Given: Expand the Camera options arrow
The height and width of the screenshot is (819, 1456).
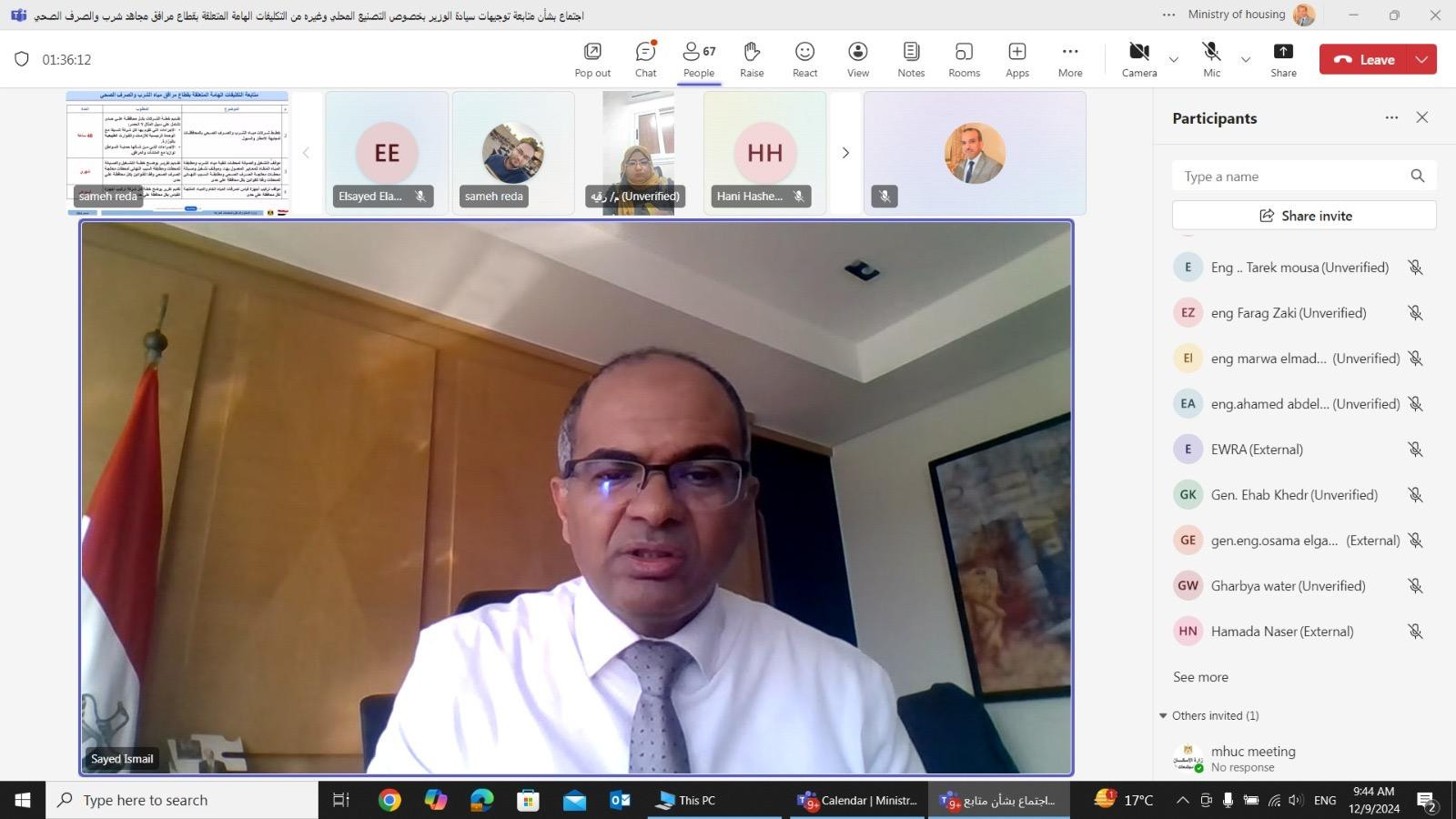Looking at the screenshot, I should point(1174,60).
